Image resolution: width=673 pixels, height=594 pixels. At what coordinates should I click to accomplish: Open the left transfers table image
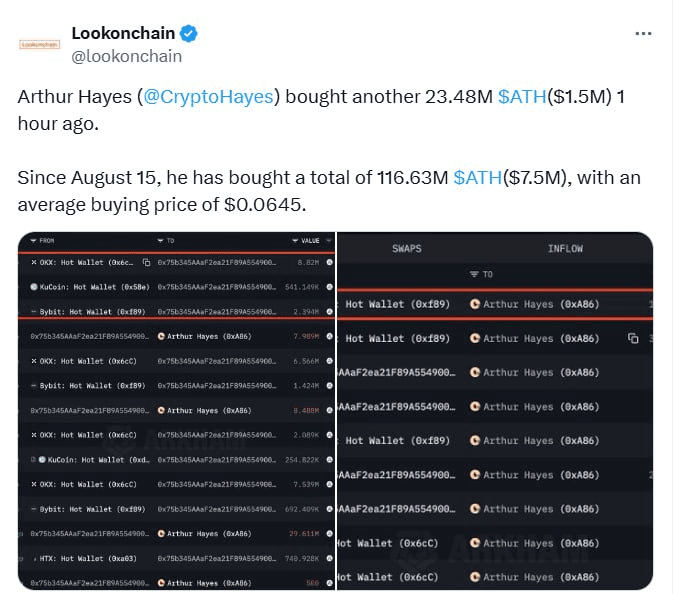point(176,420)
